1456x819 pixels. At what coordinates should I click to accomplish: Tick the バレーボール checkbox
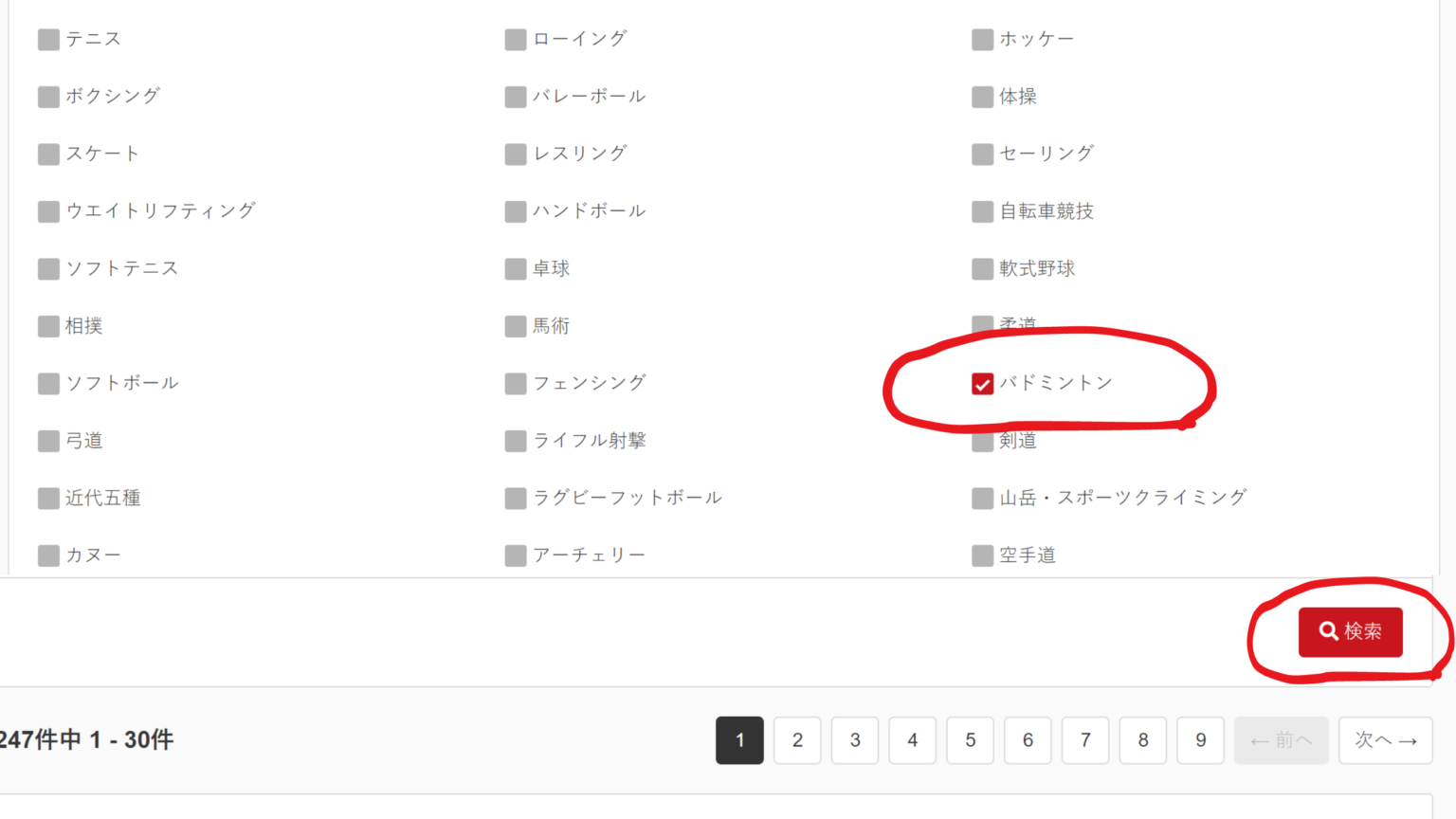tap(516, 97)
